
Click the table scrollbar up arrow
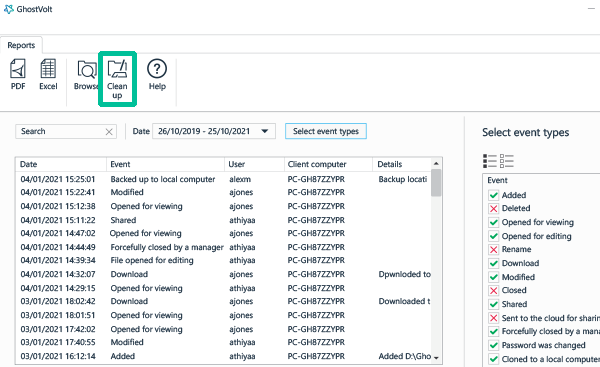click(436, 164)
